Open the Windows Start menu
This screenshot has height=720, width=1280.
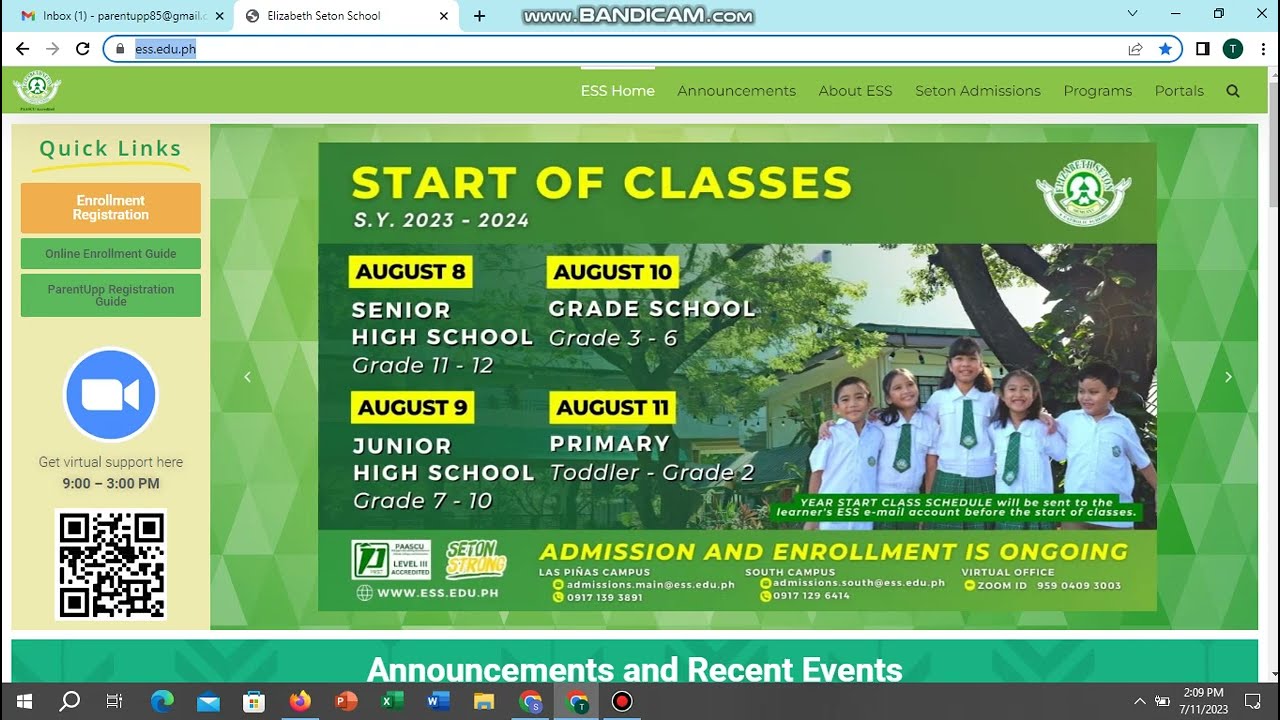[x=23, y=701]
